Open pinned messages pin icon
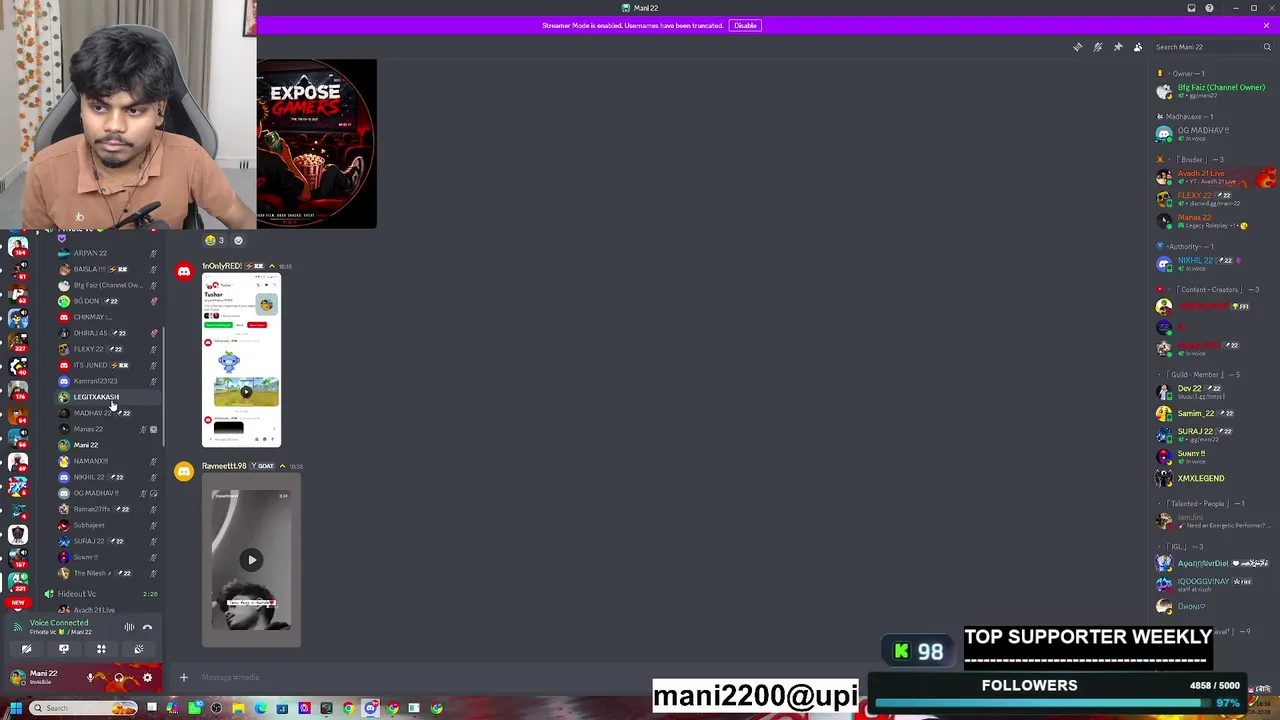The height and width of the screenshot is (720, 1280). tap(1118, 47)
